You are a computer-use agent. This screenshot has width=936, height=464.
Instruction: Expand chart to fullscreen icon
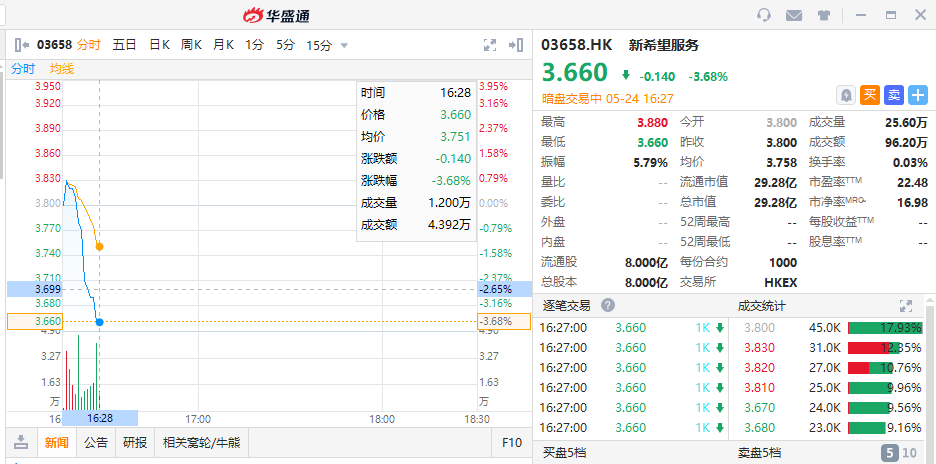click(489, 45)
